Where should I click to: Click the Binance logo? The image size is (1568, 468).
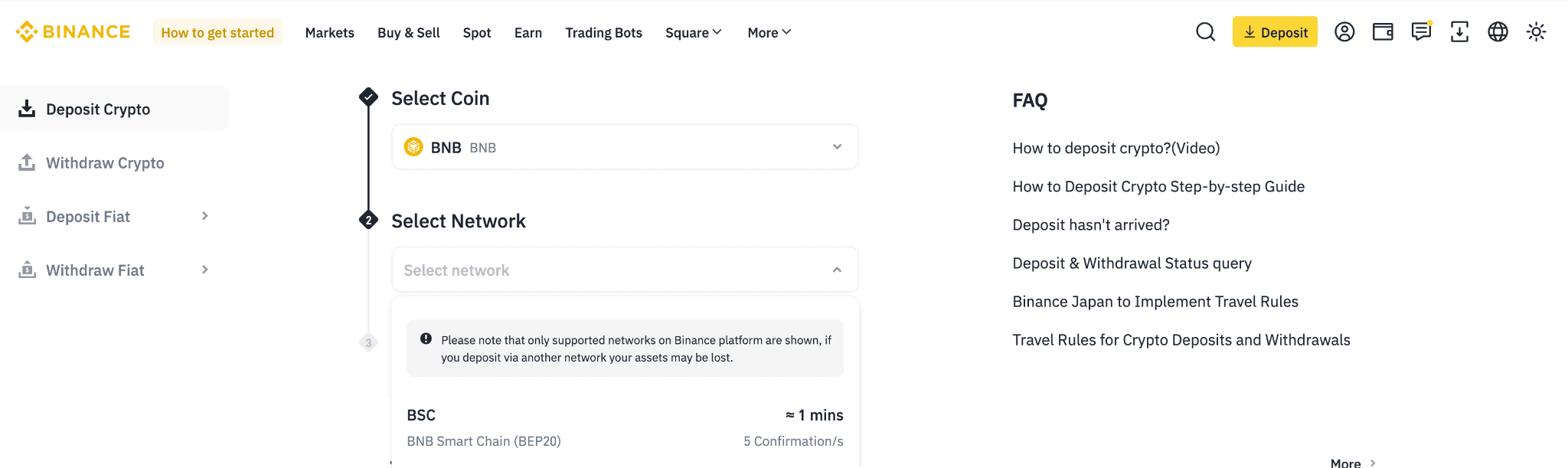[73, 32]
